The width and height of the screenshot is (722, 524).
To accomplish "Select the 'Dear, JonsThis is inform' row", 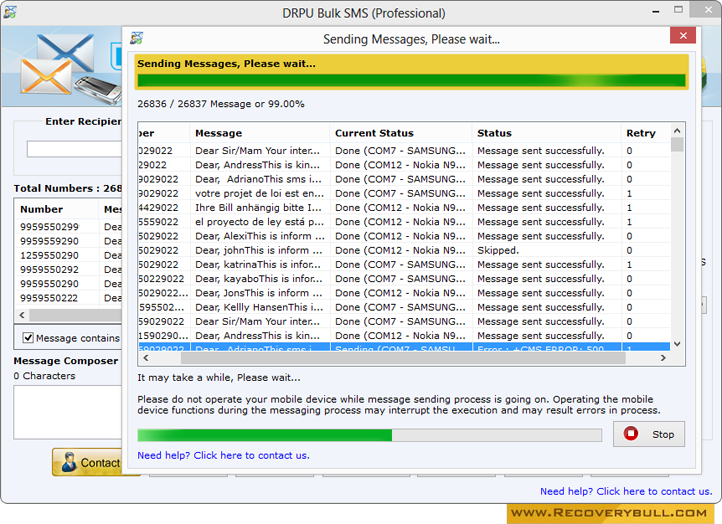I will click(x=404, y=293).
